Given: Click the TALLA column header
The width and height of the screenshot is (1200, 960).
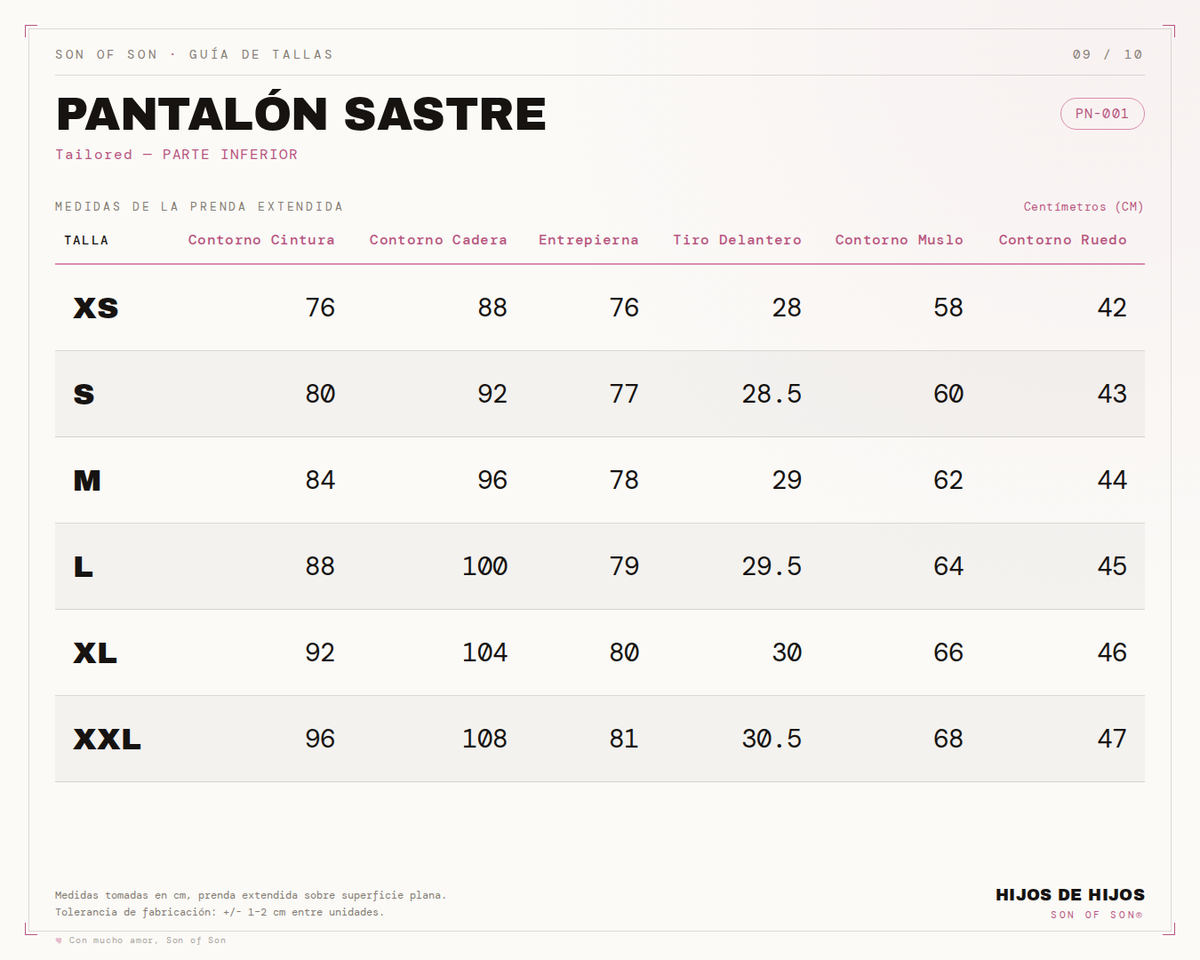Looking at the screenshot, I should point(87,240).
